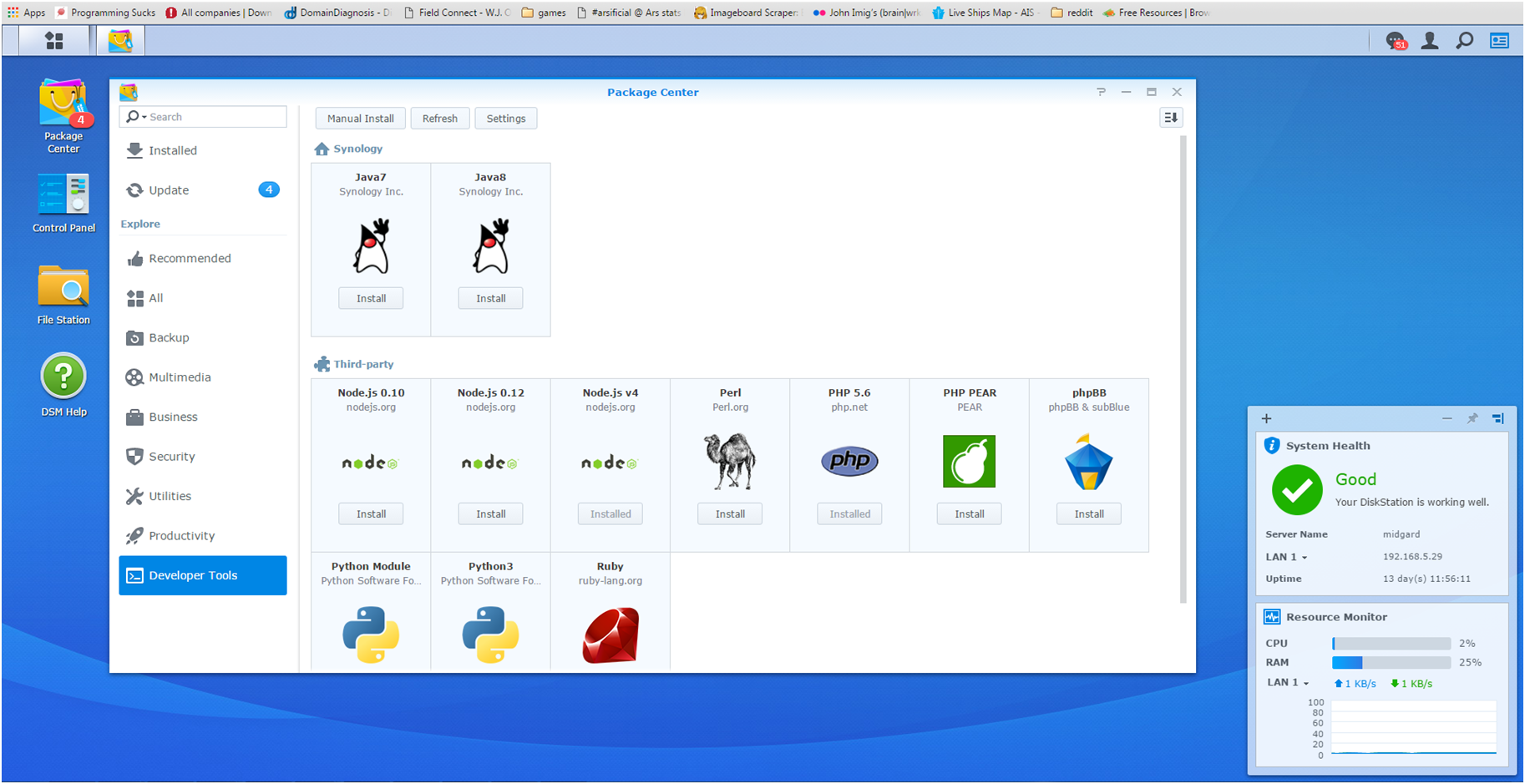The image size is (1525, 784).
Task: Pin the System Health widget panel
Action: coord(1472,418)
